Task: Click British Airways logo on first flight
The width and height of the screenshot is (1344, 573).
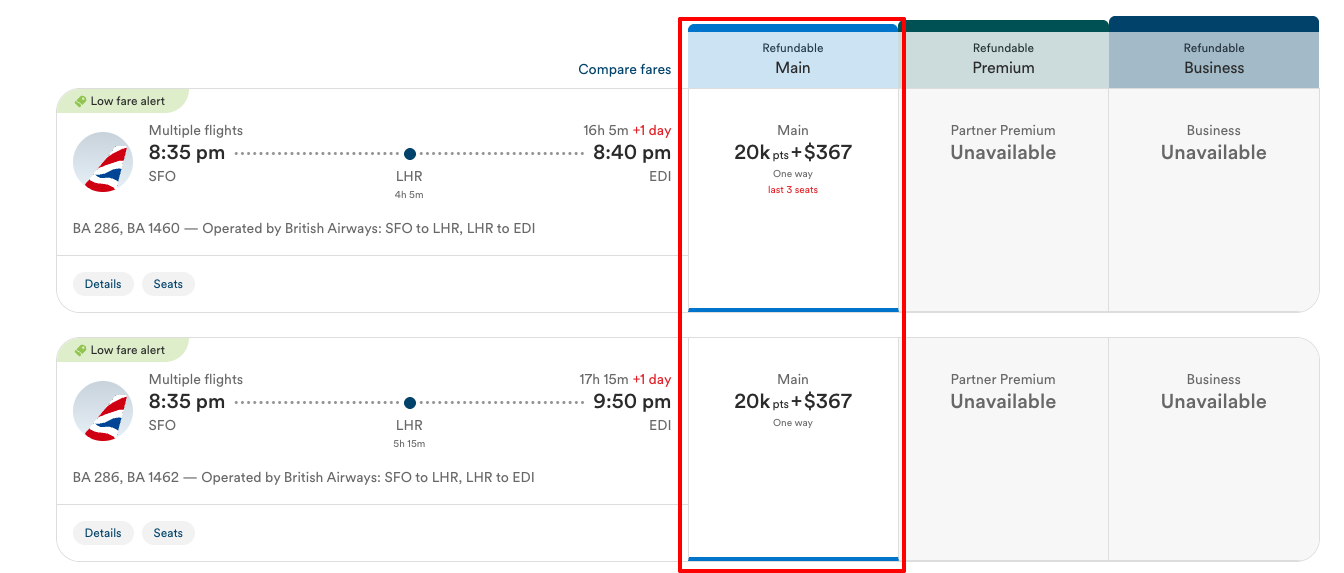Action: (103, 162)
